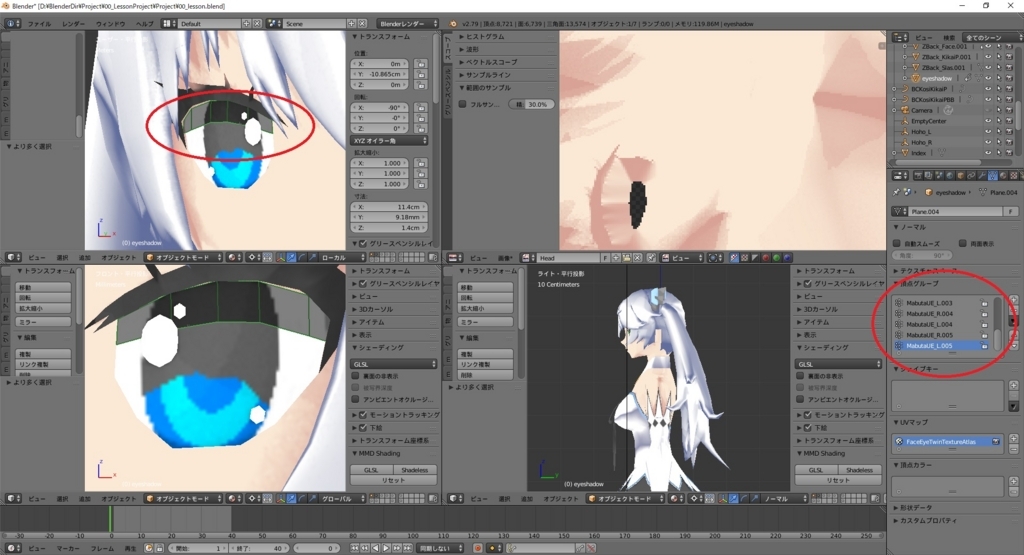Viewport: 1024px width, 555px height.
Task: Toggle グリースペンシルレイヤー checkbox in bottom-right viewport
Action: [807, 283]
